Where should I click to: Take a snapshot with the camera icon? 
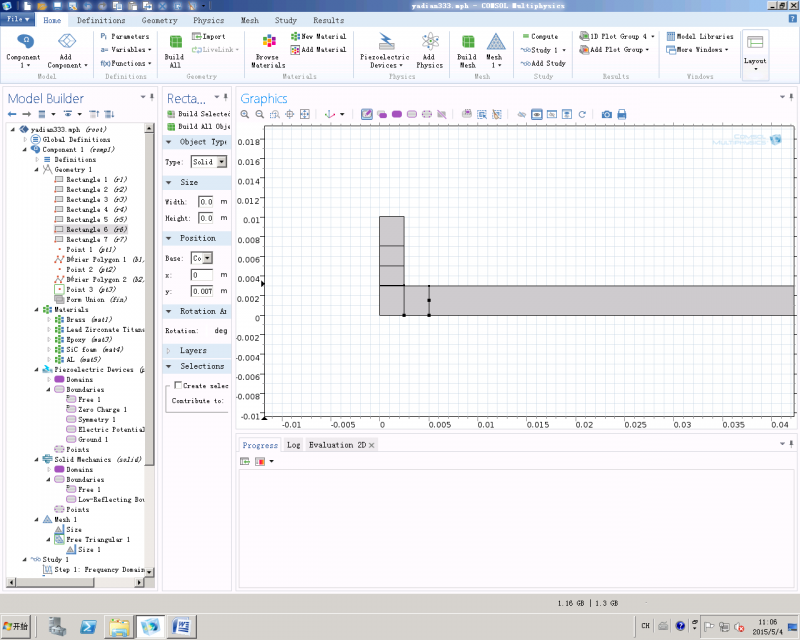point(606,114)
